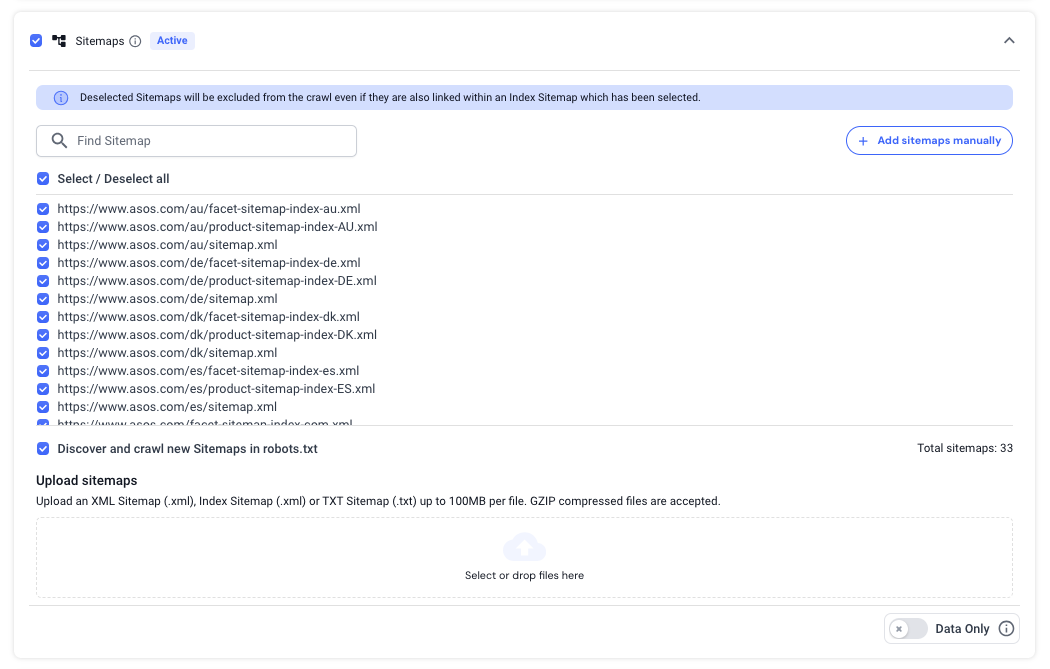Click the es/product-sitemap-index-ES.xml URL text

pos(216,389)
